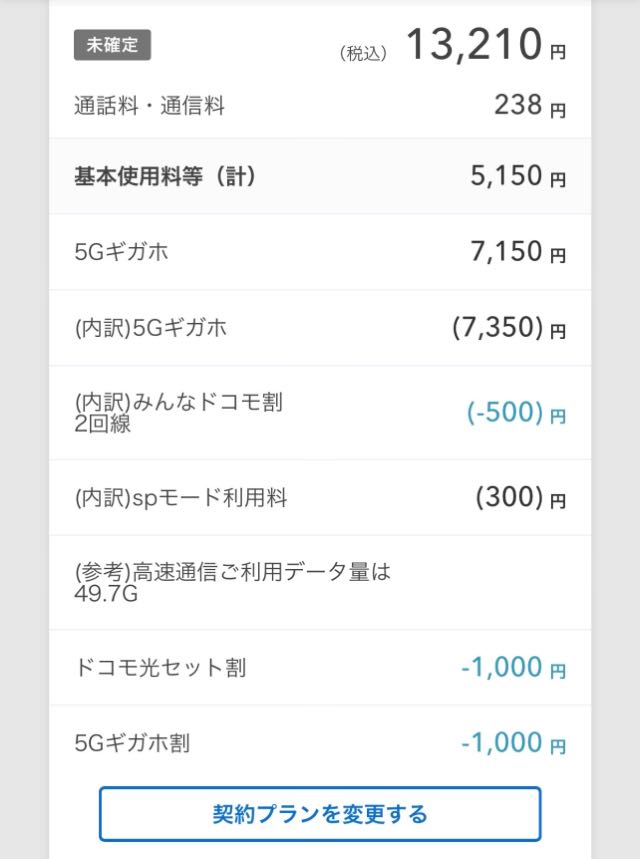Click the (-500)円 discount amount
This screenshot has height=859, width=640.
(516, 413)
